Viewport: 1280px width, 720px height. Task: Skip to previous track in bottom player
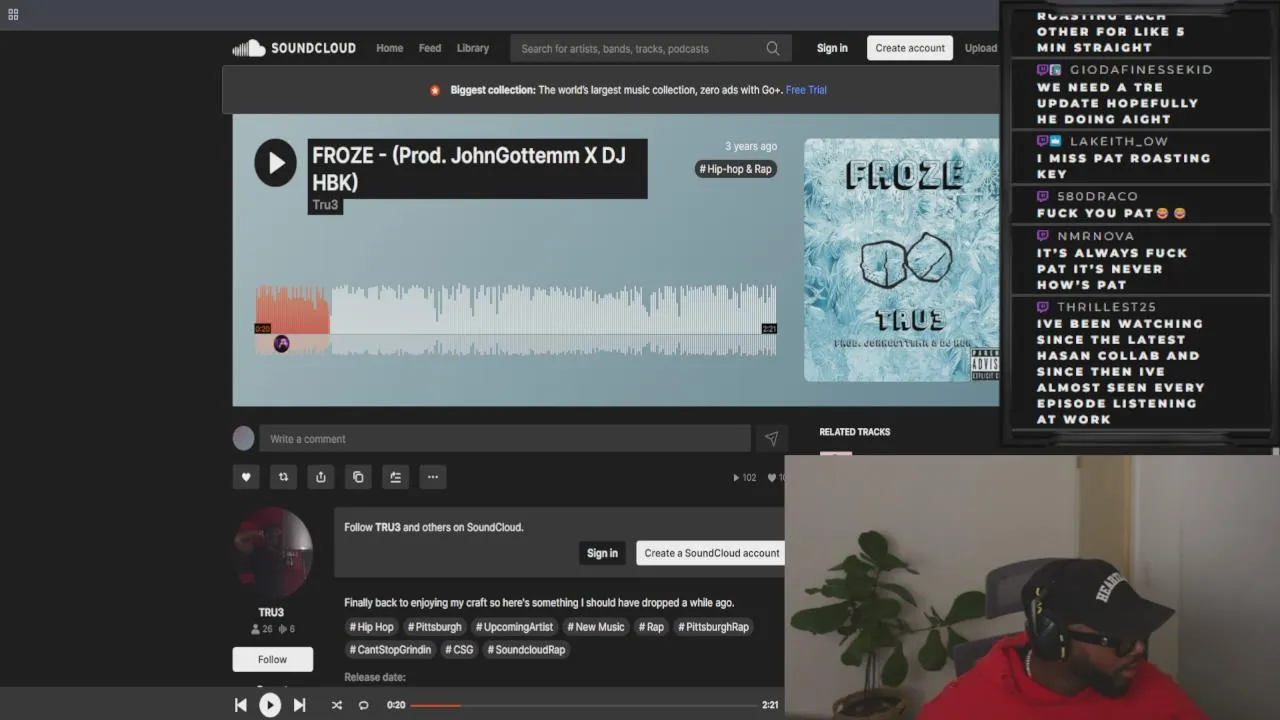[x=241, y=705]
